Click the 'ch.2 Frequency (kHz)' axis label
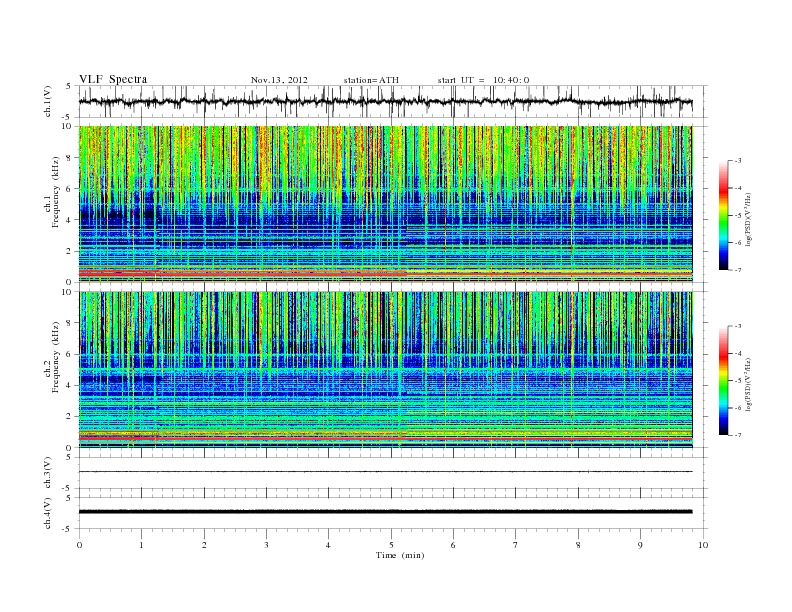Viewport: 792px width, 612px height. (x=54, y=357)
